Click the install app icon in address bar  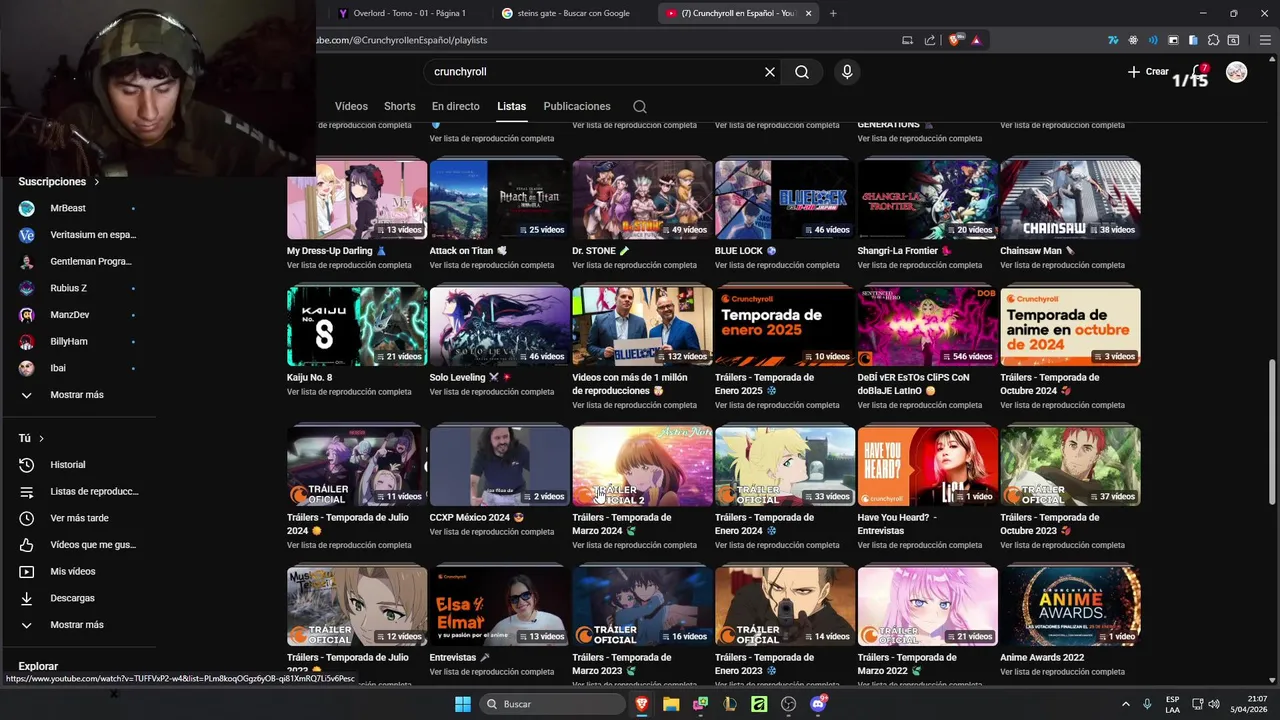coord(907,40)
